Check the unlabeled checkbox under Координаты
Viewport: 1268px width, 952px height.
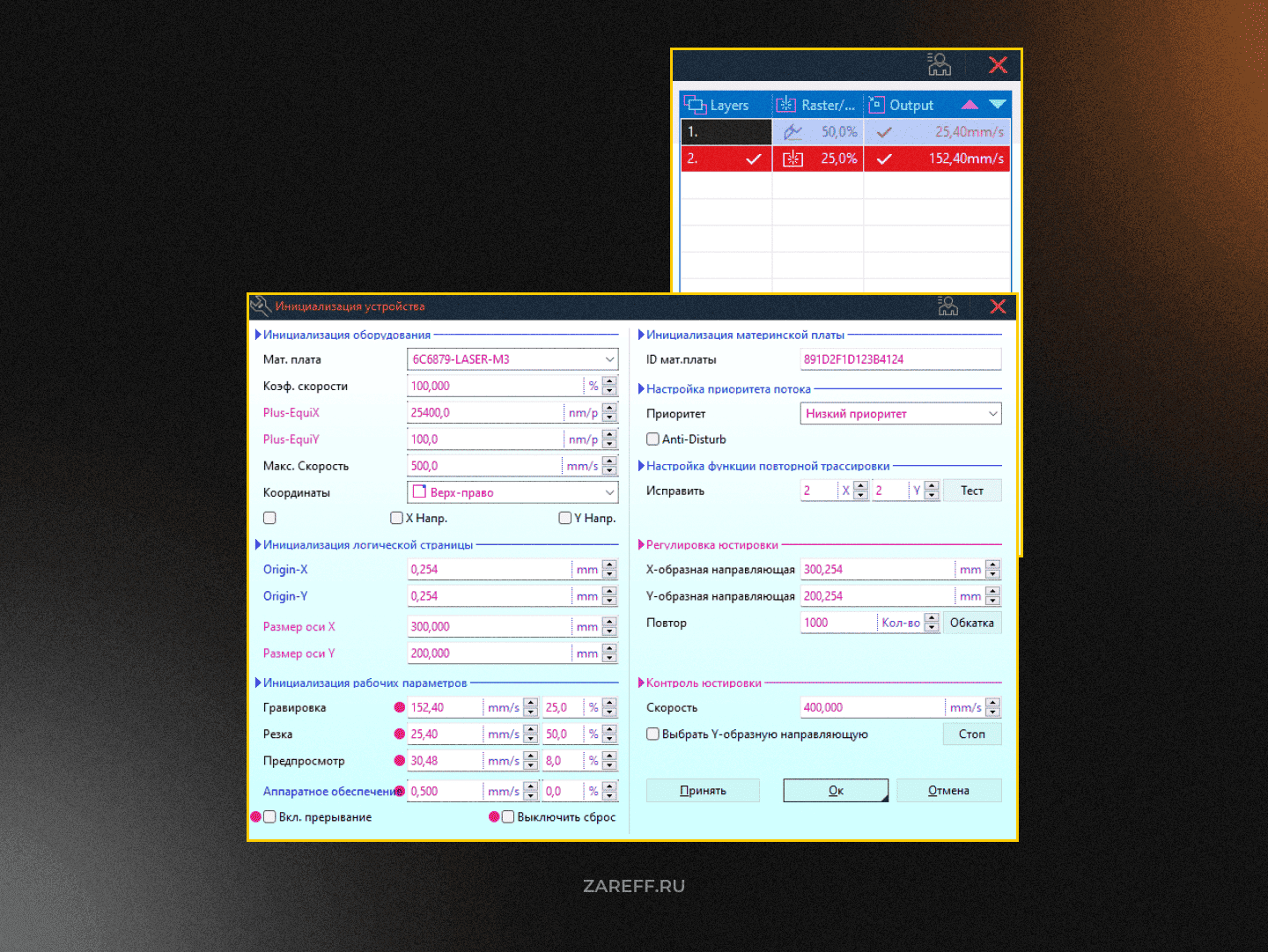[269, 518]
